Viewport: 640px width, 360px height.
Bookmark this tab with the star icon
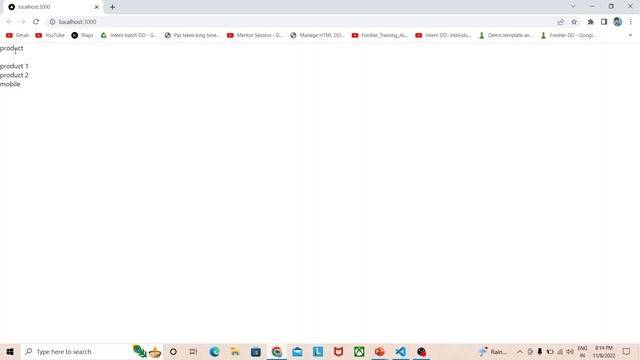[574, 22]
